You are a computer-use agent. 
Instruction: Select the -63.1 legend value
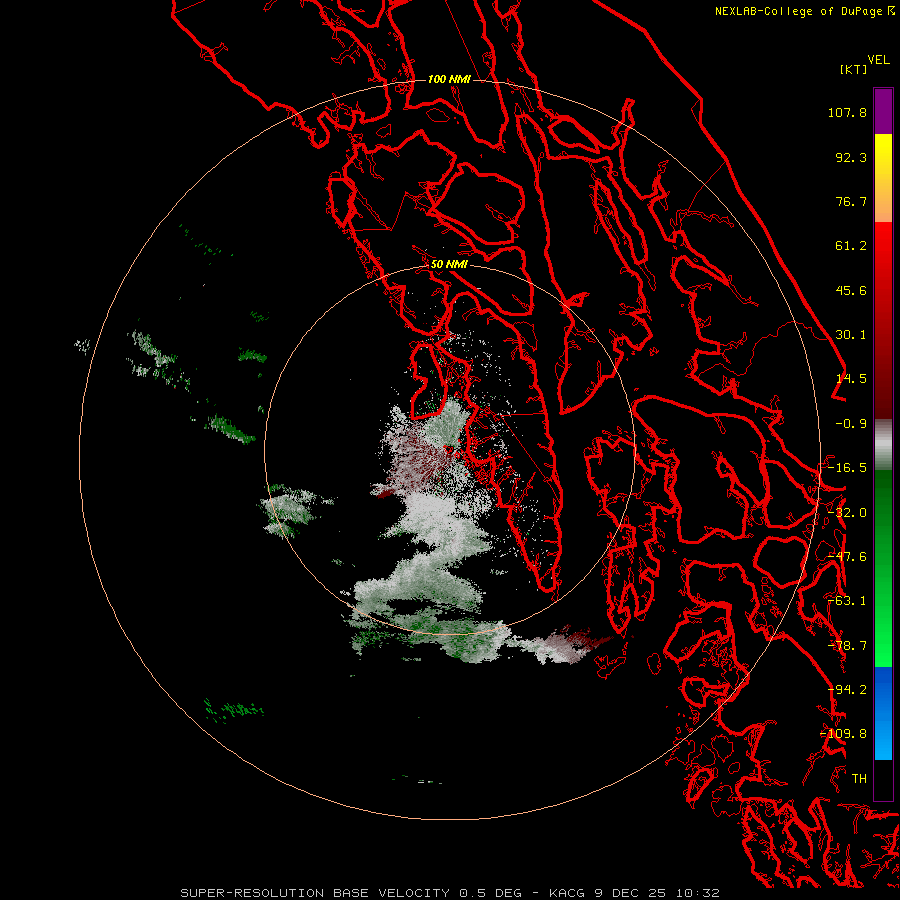(x=847, y=601)
